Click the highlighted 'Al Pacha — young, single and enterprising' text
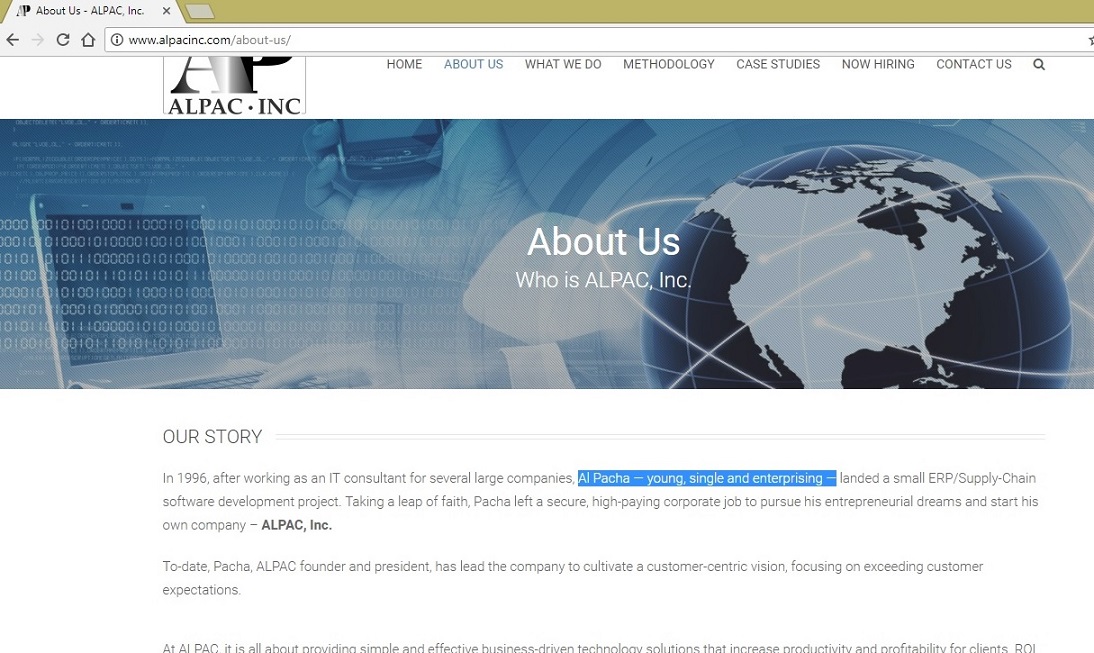Image resolution: width=1094 pixels, height=653 pixels. [x=707, y=478]
